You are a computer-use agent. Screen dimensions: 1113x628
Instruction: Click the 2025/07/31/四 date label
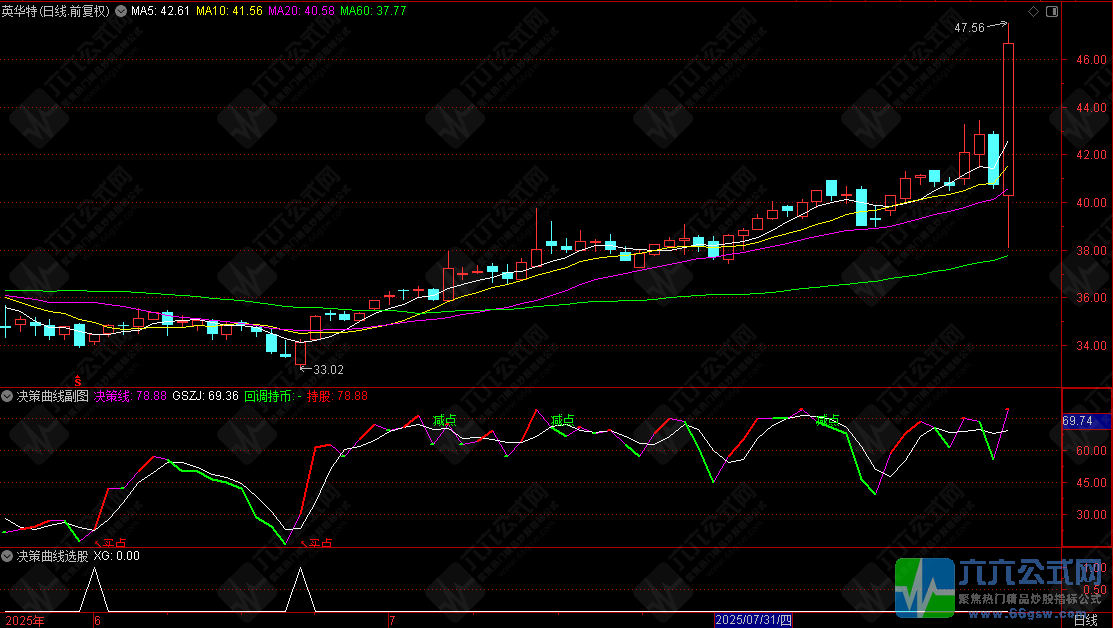click(753, 620)
